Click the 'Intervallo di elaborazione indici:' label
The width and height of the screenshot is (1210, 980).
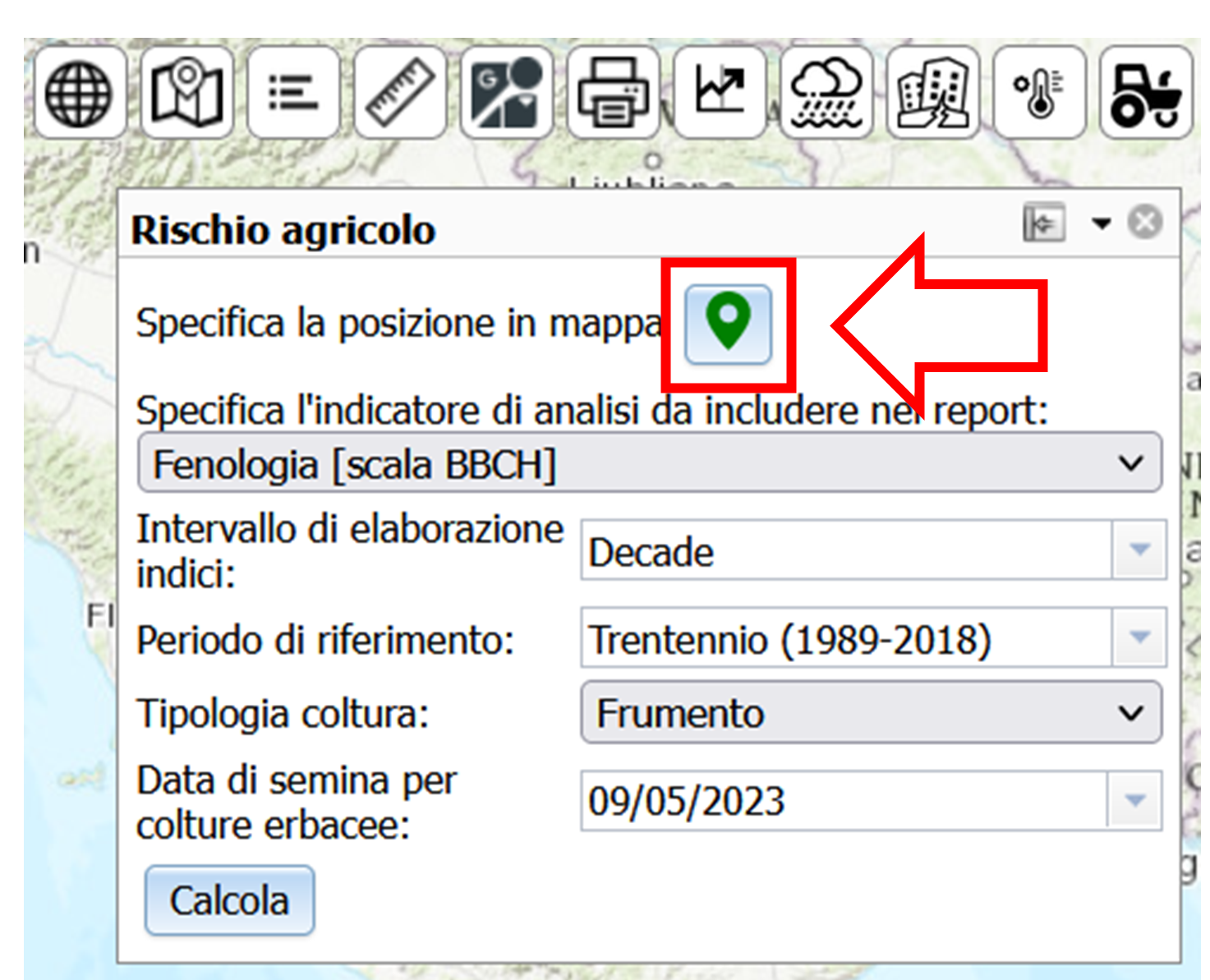pos(350,551)
